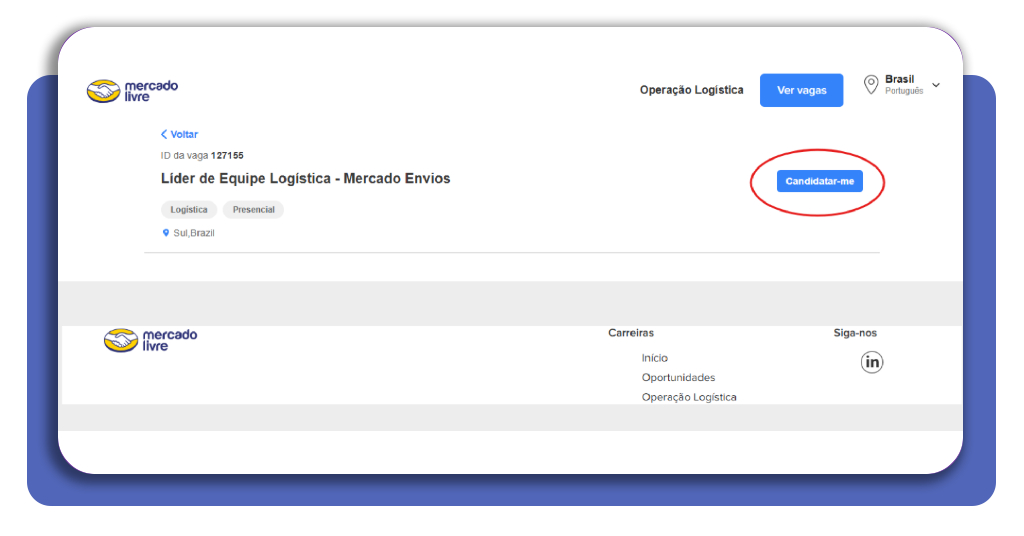Viewport: 1024px width, 536px height.
Task: Click the location pin icon beside Brasil
Action: pos(871,85)
